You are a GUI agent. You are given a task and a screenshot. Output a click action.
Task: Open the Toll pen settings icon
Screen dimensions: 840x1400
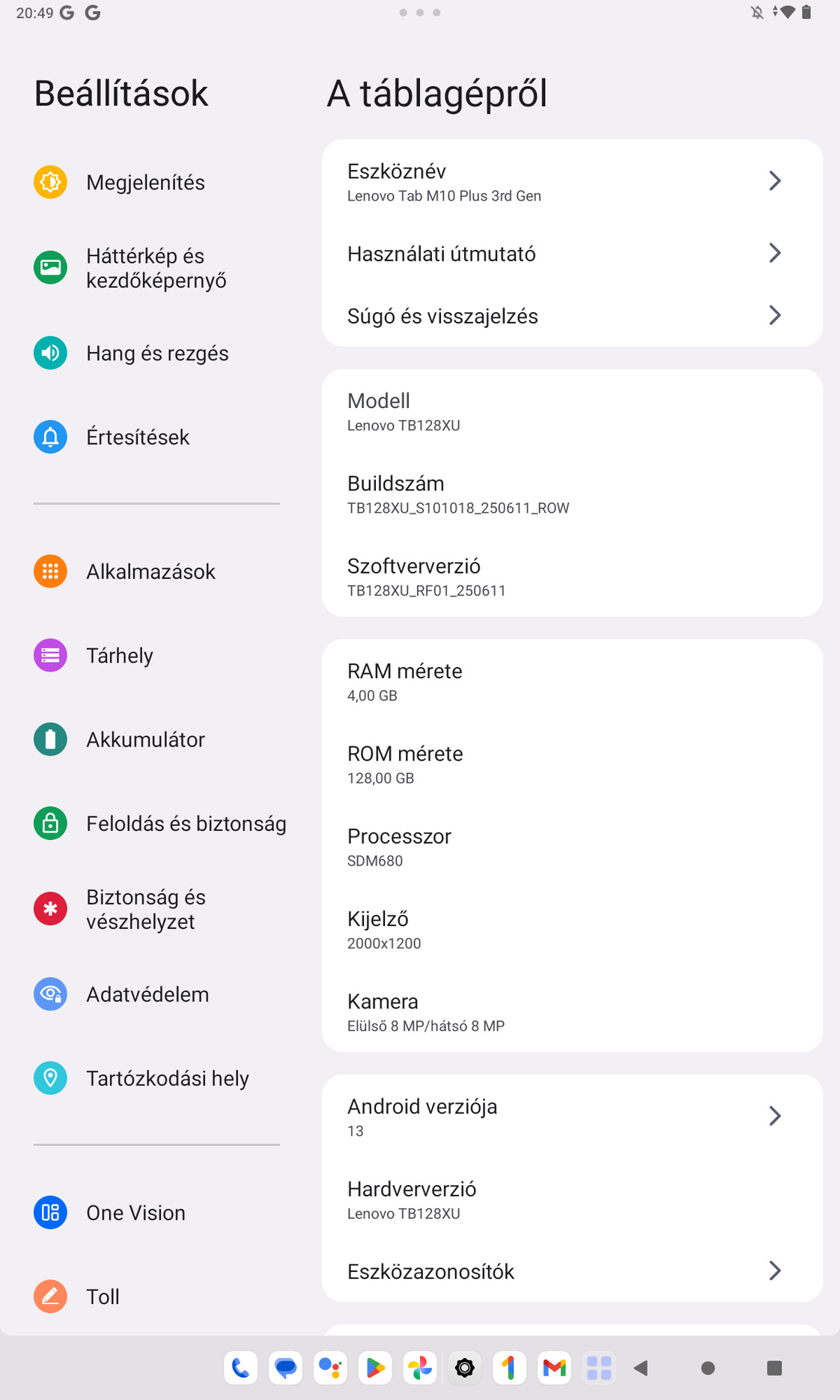(50, 1297)
